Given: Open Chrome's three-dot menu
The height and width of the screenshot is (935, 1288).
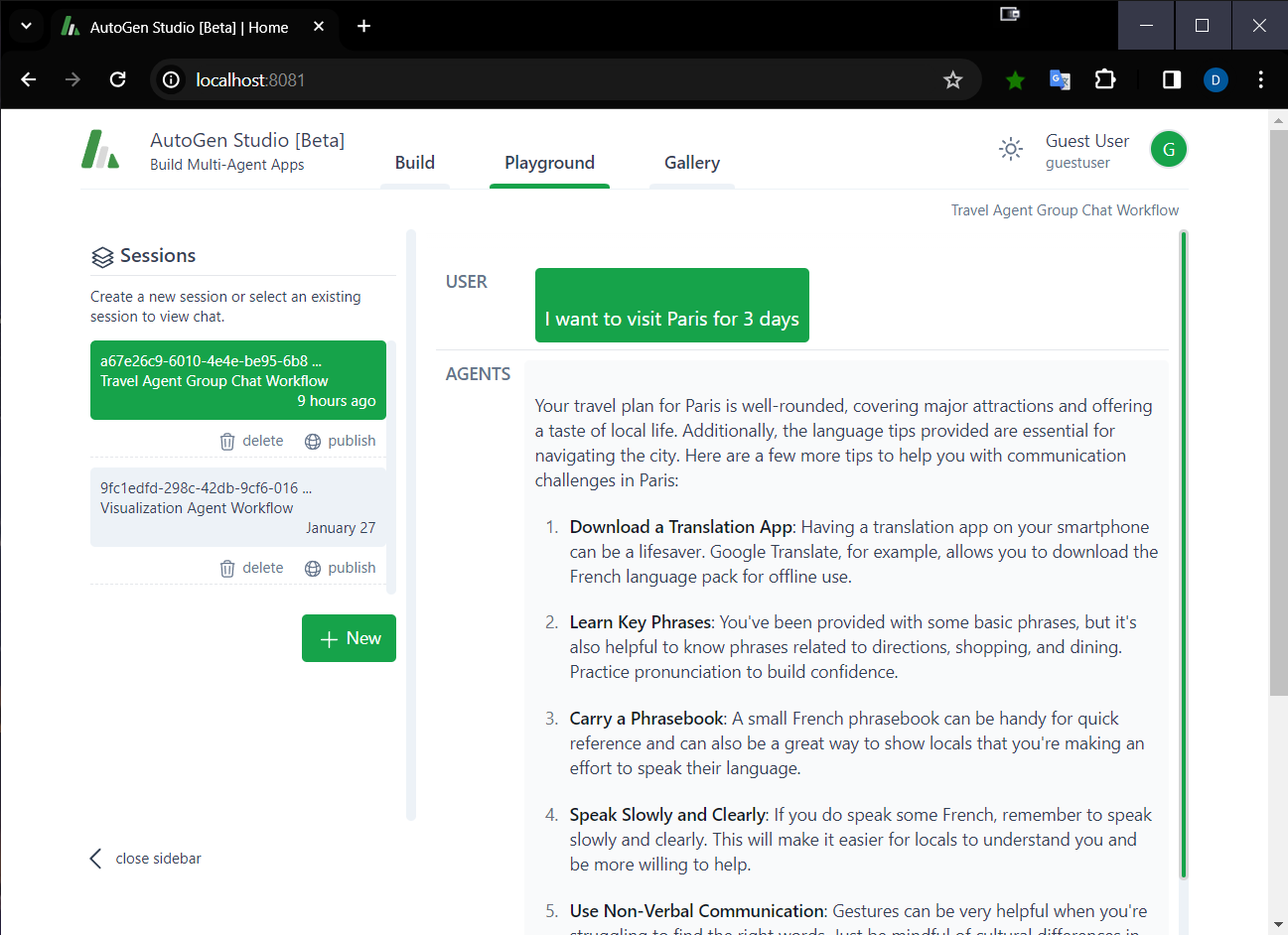Looking at the screenshot, I should 1261,79.
